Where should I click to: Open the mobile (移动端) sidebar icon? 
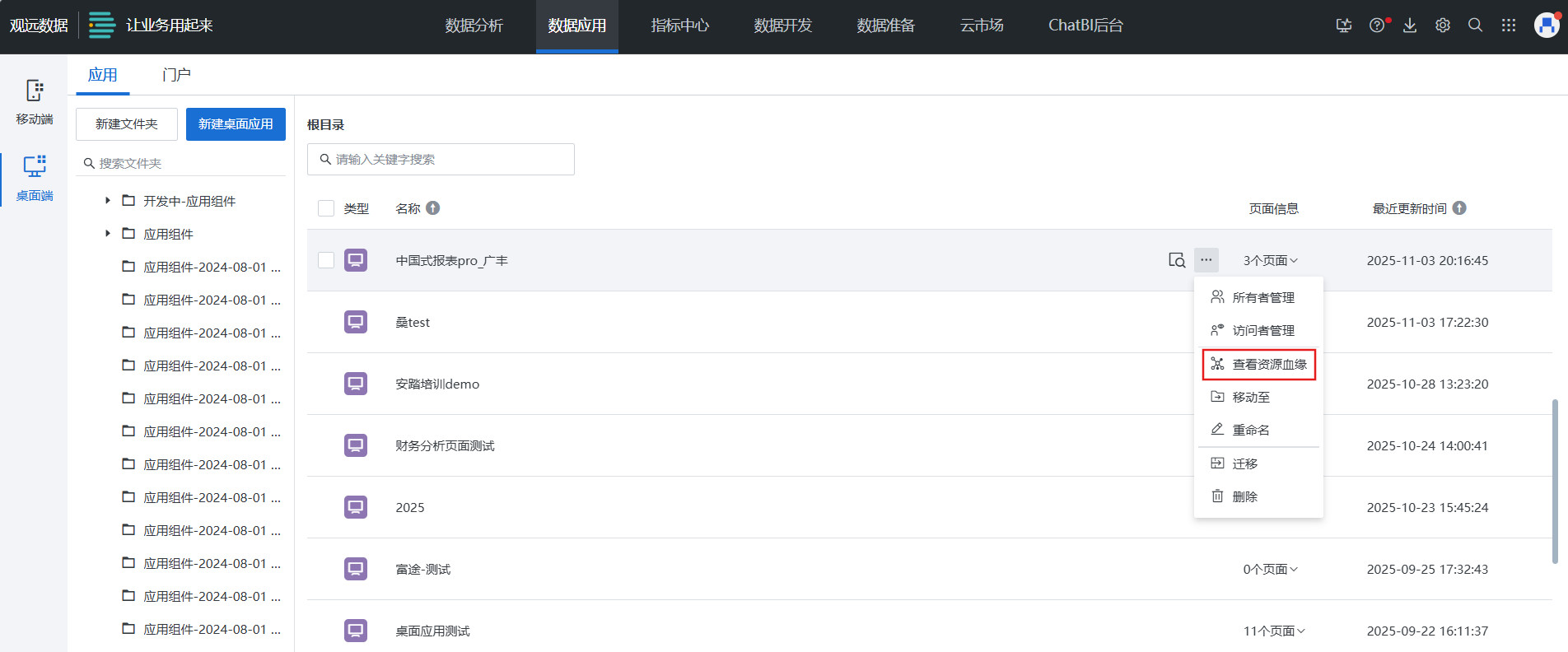click(34, 101)
